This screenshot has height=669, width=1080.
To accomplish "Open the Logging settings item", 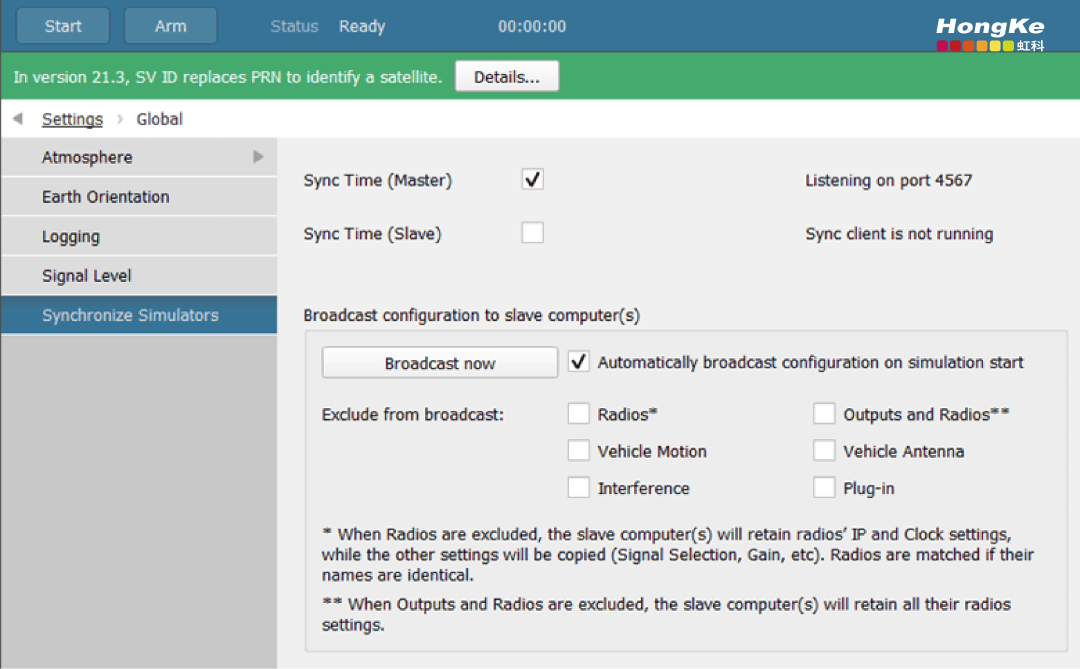I will point(139,236).
